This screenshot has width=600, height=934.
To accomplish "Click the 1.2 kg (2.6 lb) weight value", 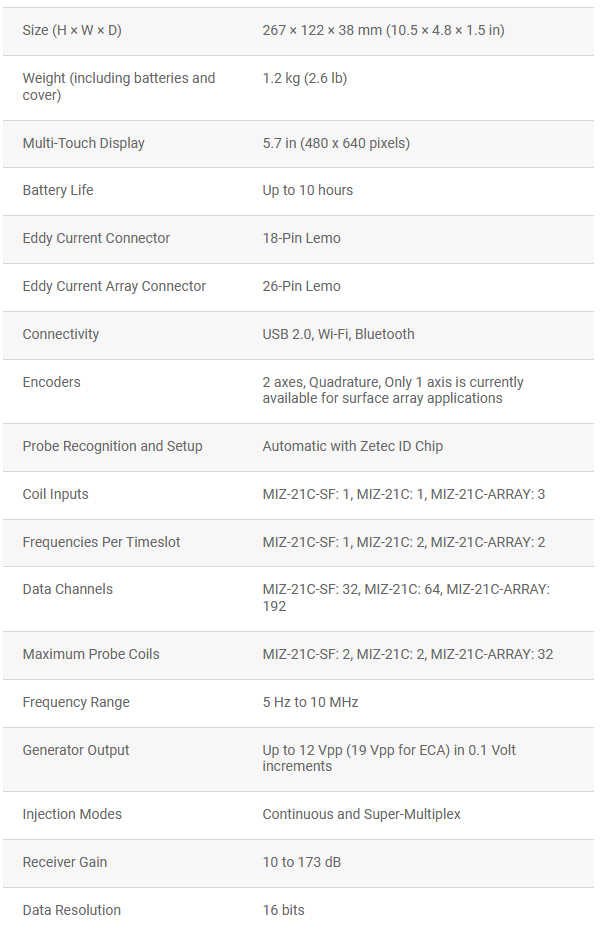I will (x=305, y=78).
